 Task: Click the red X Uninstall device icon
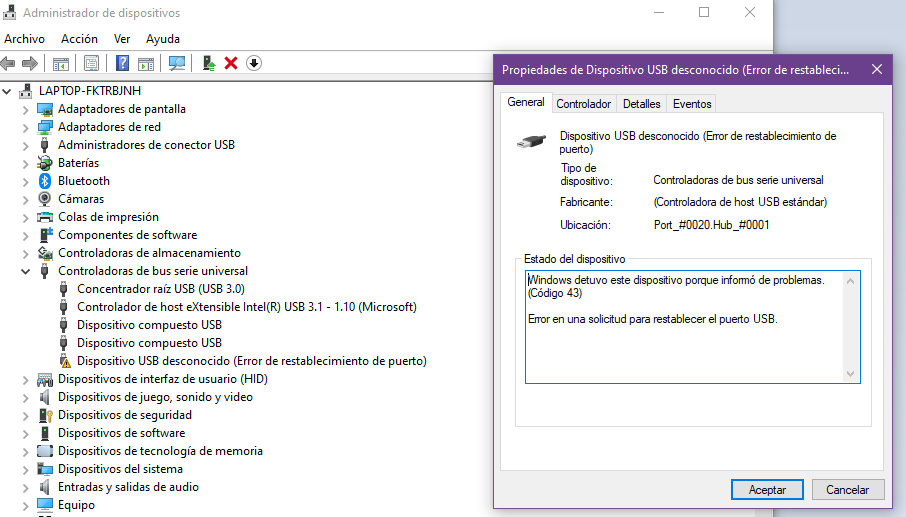tap(231, 63)
